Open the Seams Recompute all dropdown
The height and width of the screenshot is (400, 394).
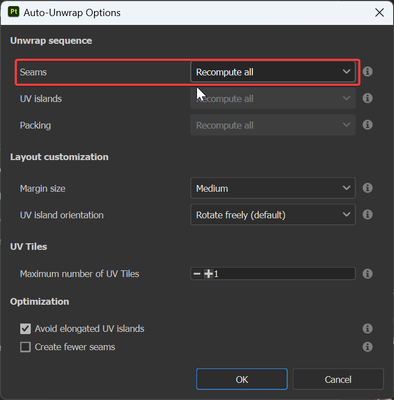273,72
